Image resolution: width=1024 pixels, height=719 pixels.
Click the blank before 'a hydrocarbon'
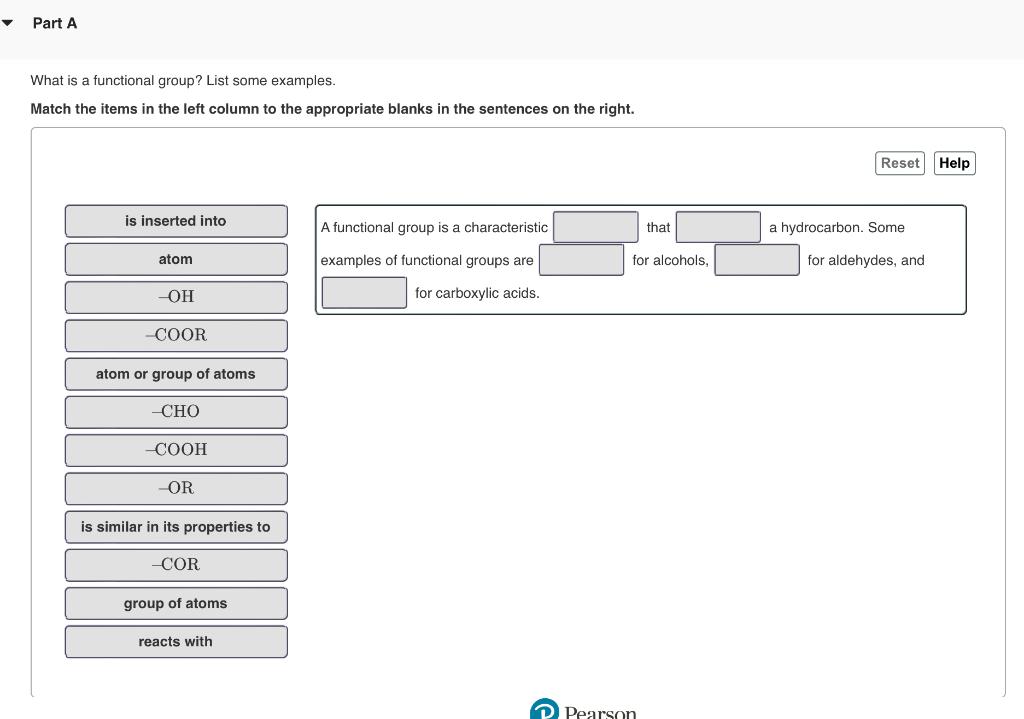718,226
